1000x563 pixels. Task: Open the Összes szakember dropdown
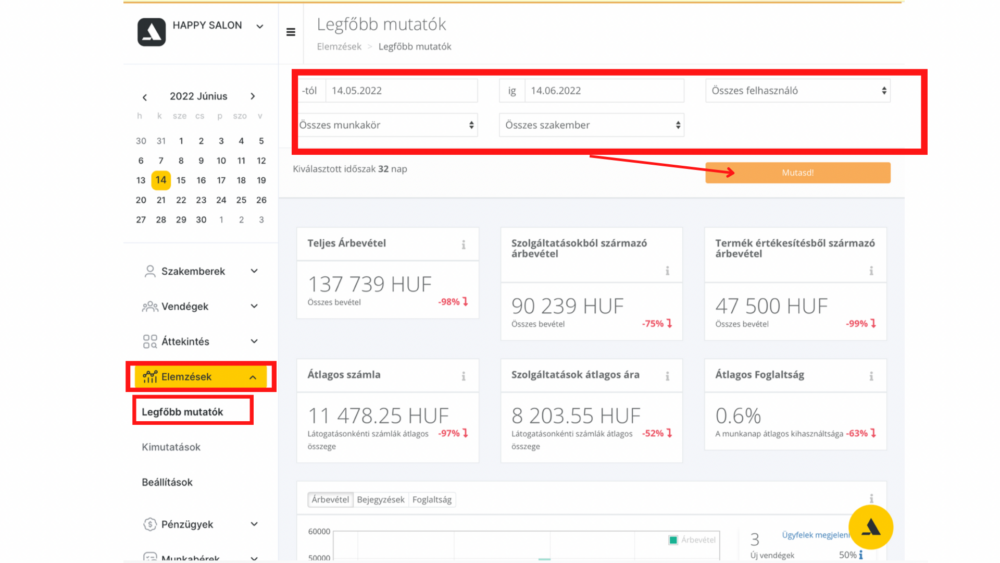[591, 125]
